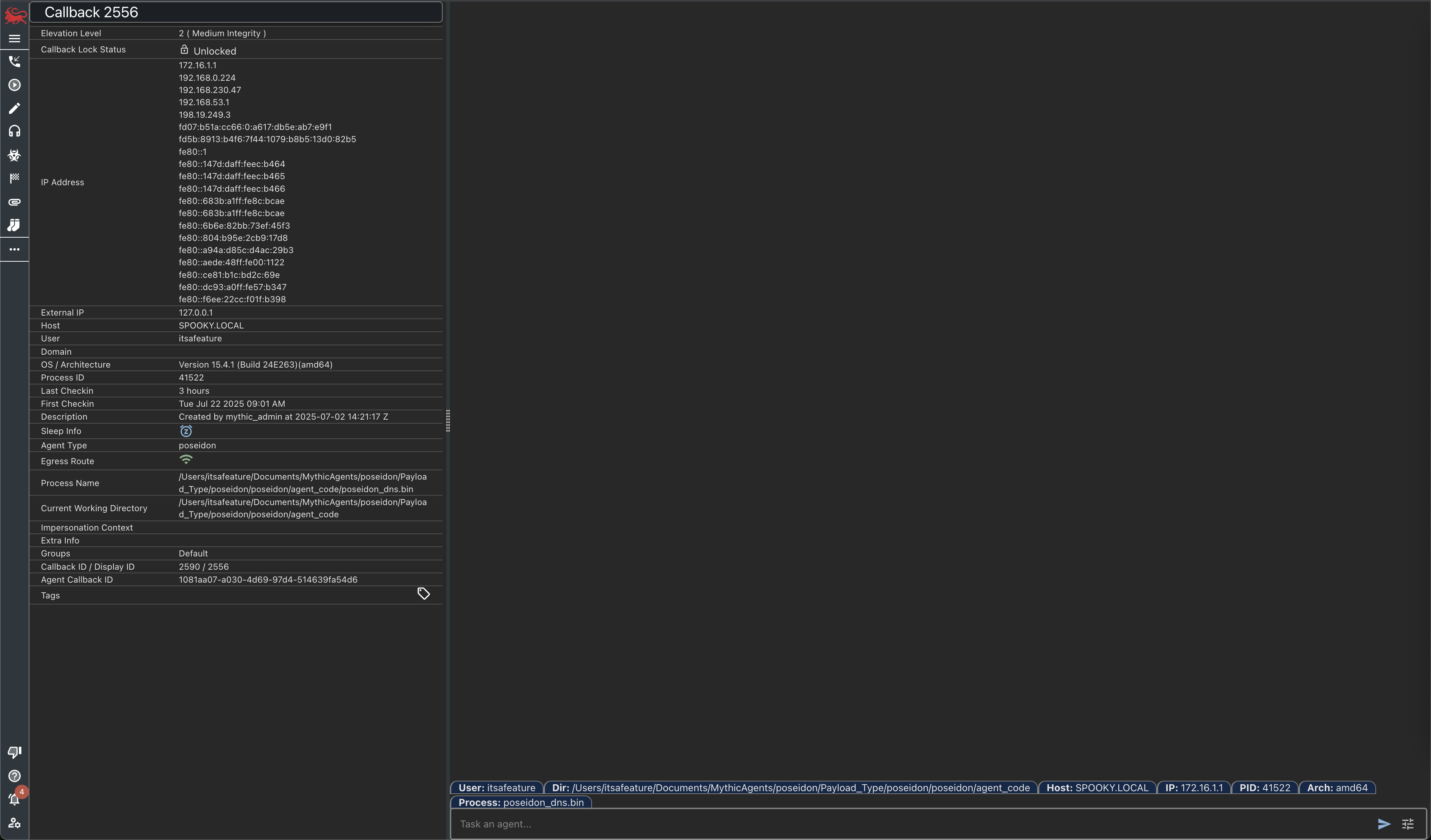Open the checkered flag icon

[15, 178]
